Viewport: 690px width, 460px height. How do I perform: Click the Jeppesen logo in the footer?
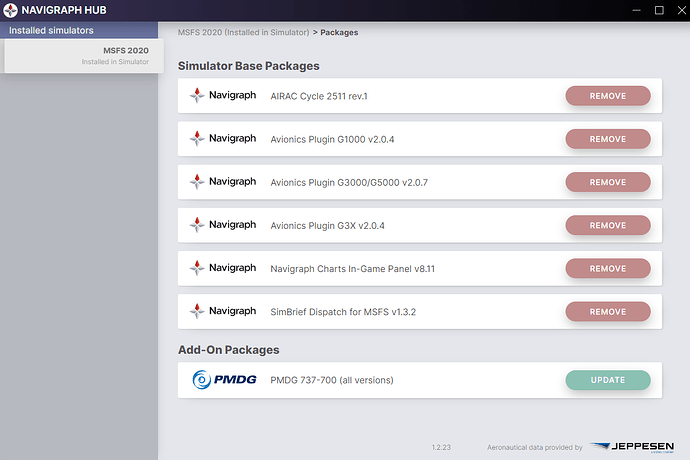632,447
